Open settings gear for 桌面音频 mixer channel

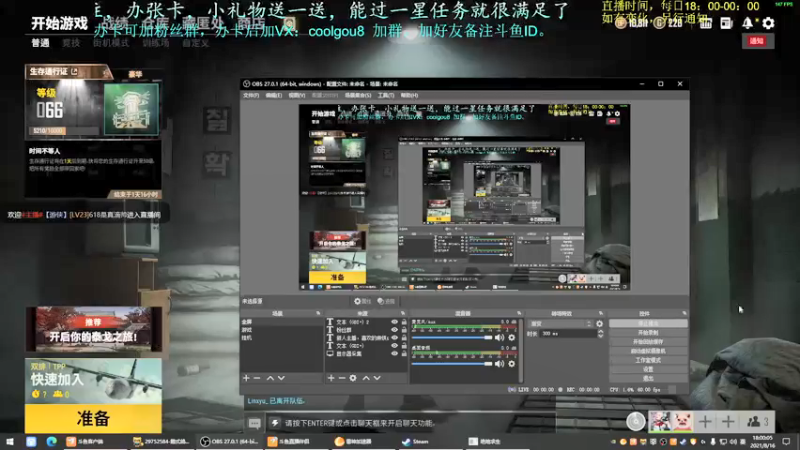pyautogui.click(x=512, y=363)
